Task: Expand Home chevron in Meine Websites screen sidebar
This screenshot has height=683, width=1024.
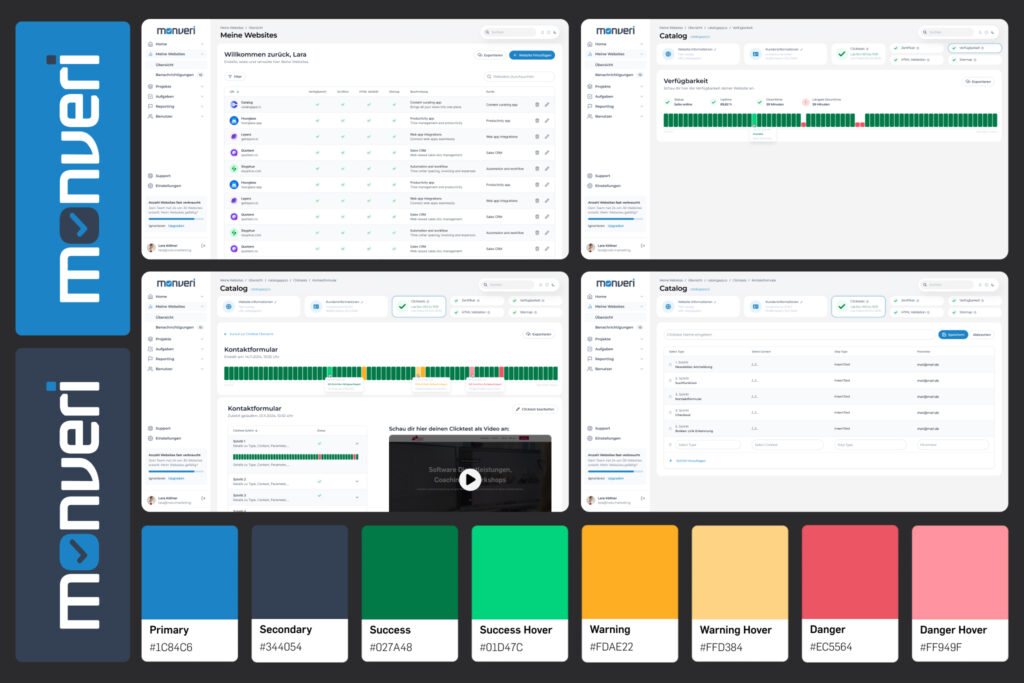Action: point(202,44)
